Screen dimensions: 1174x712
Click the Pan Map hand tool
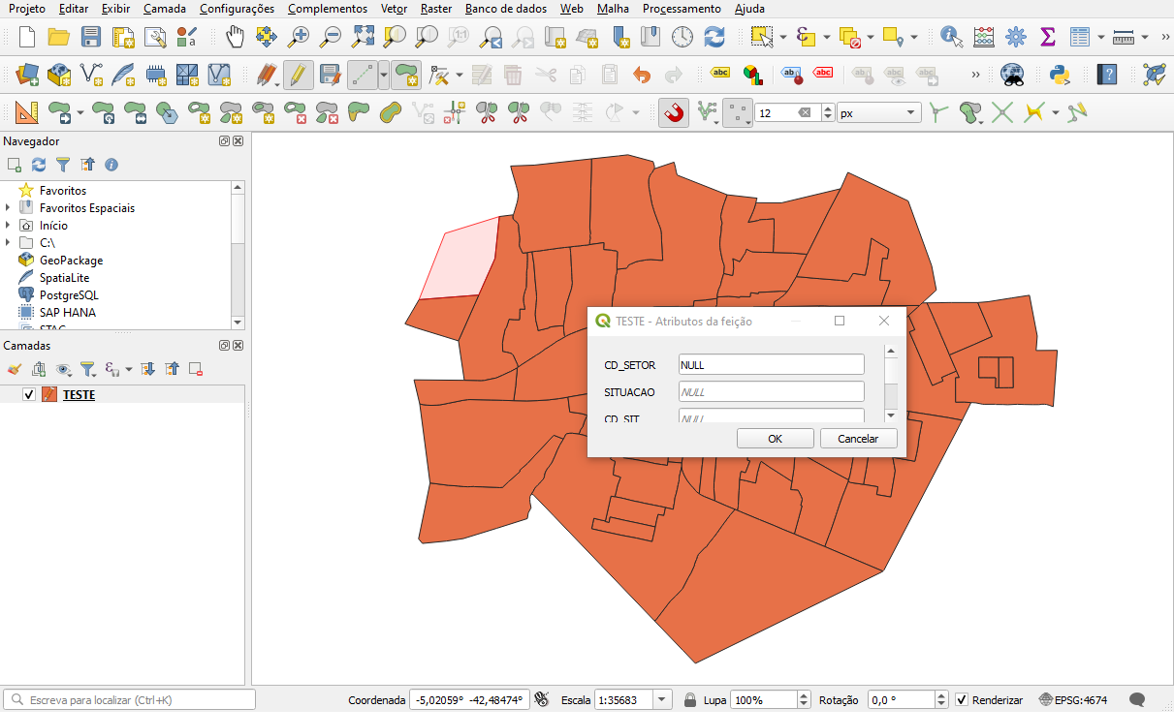point(234,37)
